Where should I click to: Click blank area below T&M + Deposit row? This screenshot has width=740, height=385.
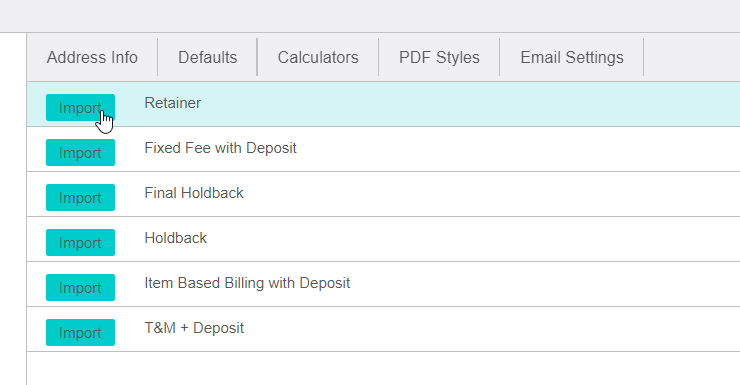point(383,368)
